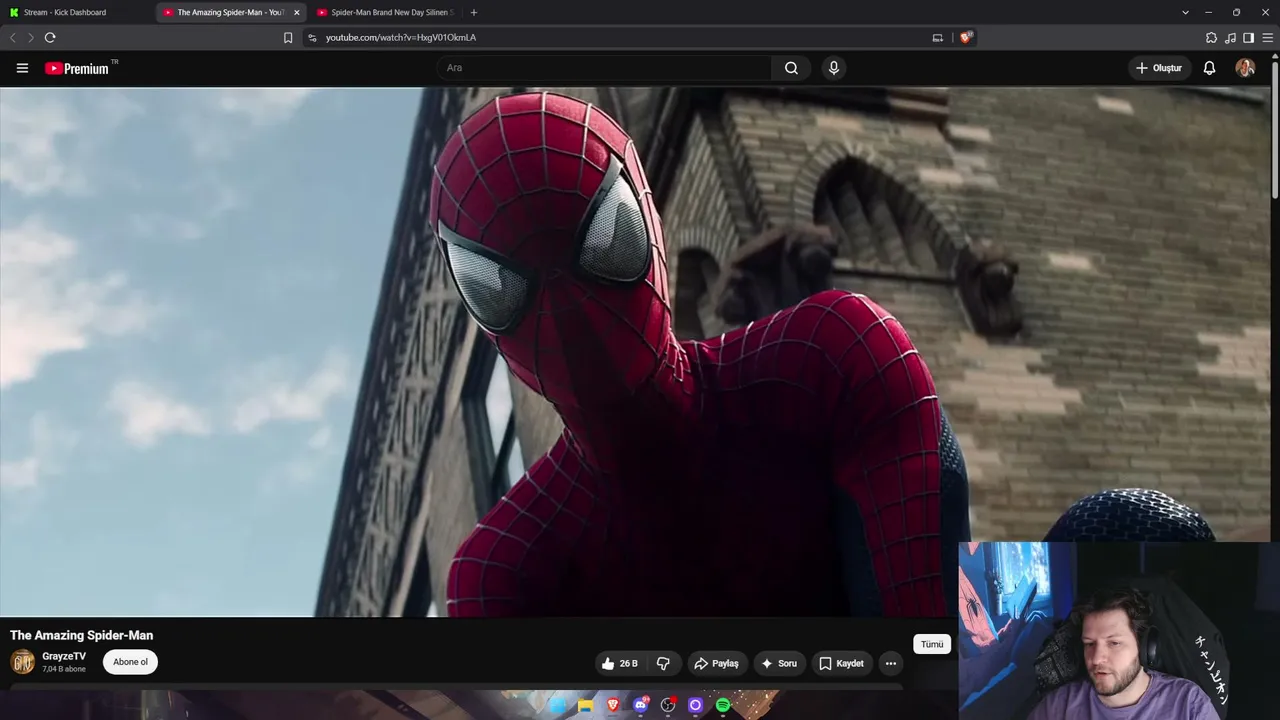Save video with Kaydet button
This screenshot has width=1280, height=720.
click(841, 663)
